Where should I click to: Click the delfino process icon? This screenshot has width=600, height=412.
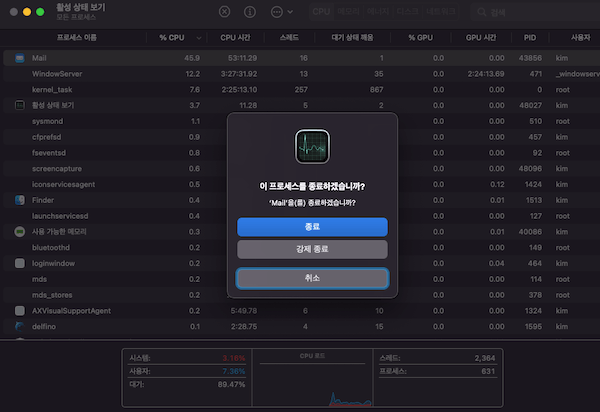tap(20, 326)
